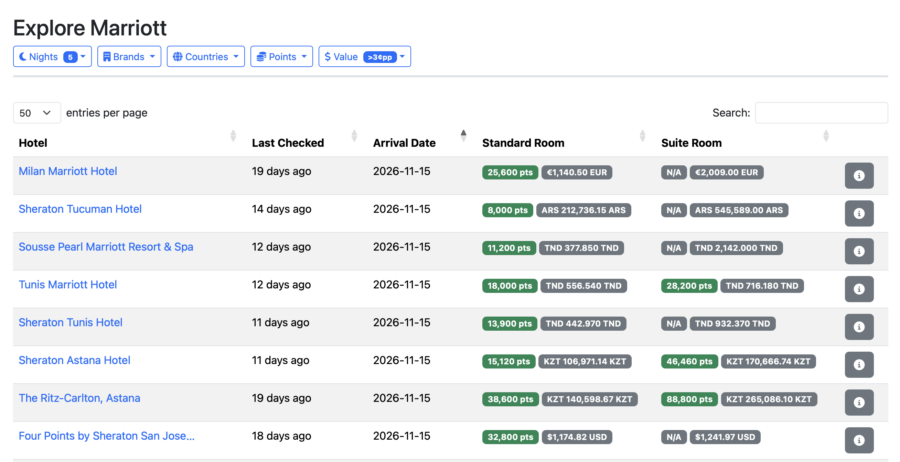Open Sheraton Astana Hotel link
Screen dimensions: 900x462
[75, 360]
